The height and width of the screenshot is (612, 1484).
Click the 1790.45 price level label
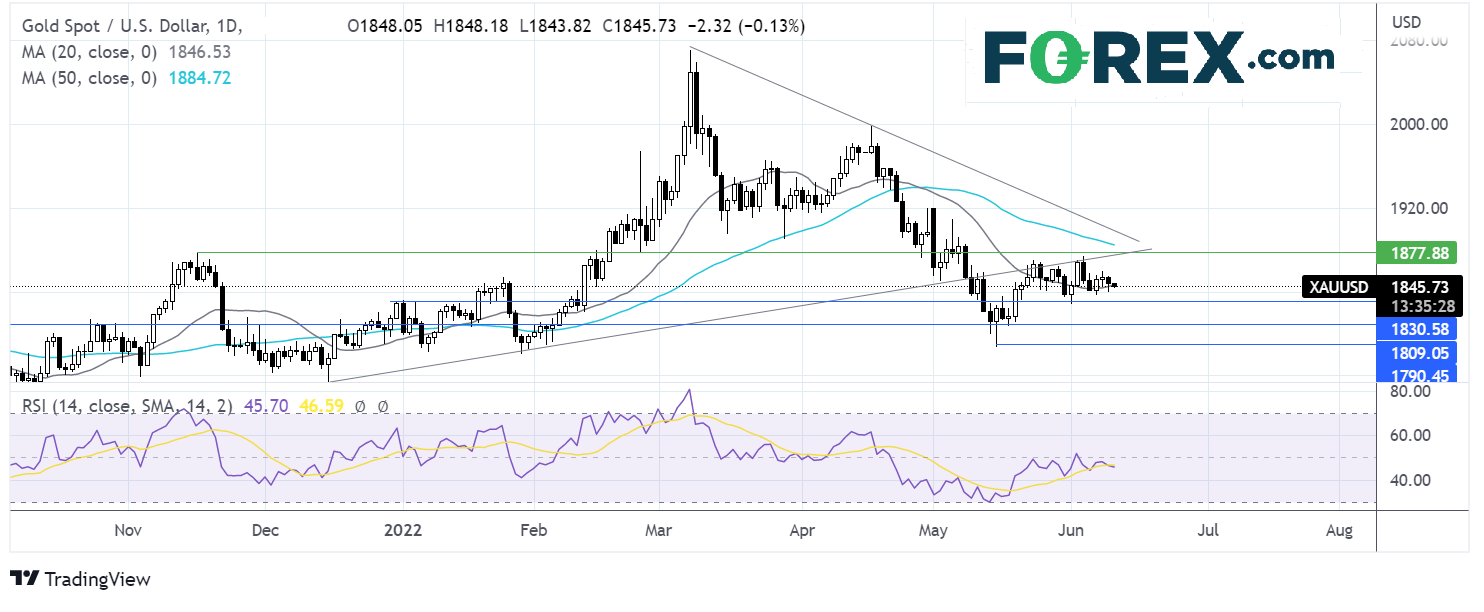tap(1417, 374)
